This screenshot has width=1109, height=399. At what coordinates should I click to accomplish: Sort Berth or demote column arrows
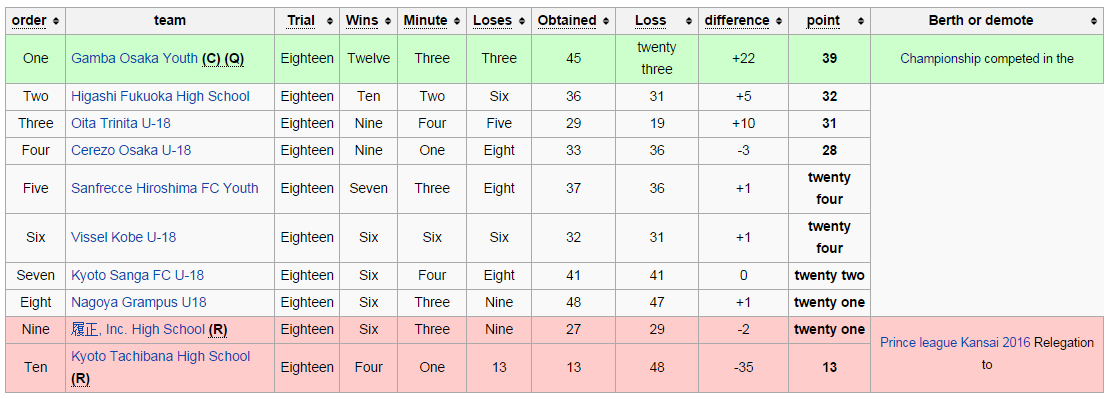point(1093,21)
